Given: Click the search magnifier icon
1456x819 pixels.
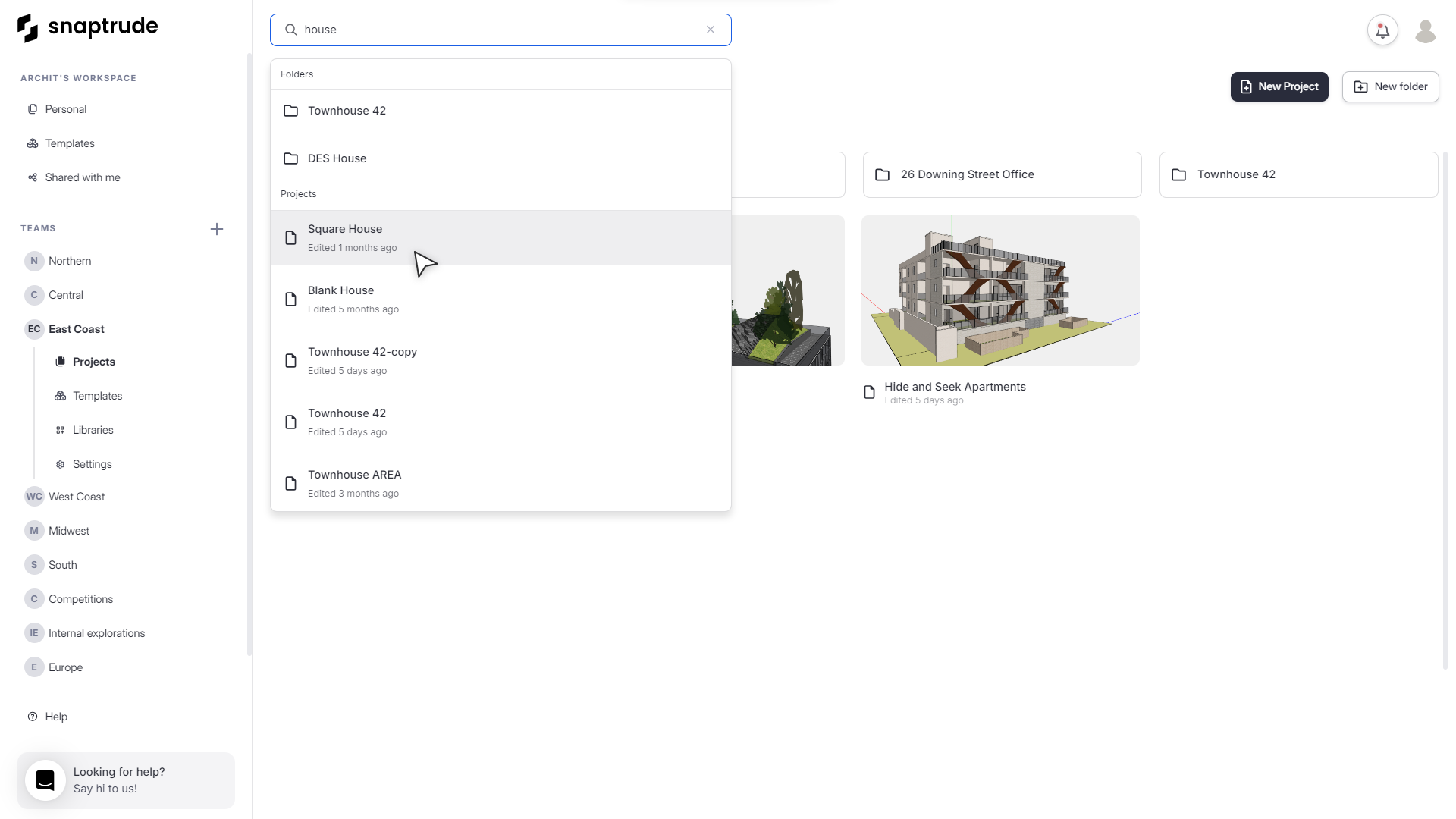Looking at the screenshot, I should tap(290, 30).
